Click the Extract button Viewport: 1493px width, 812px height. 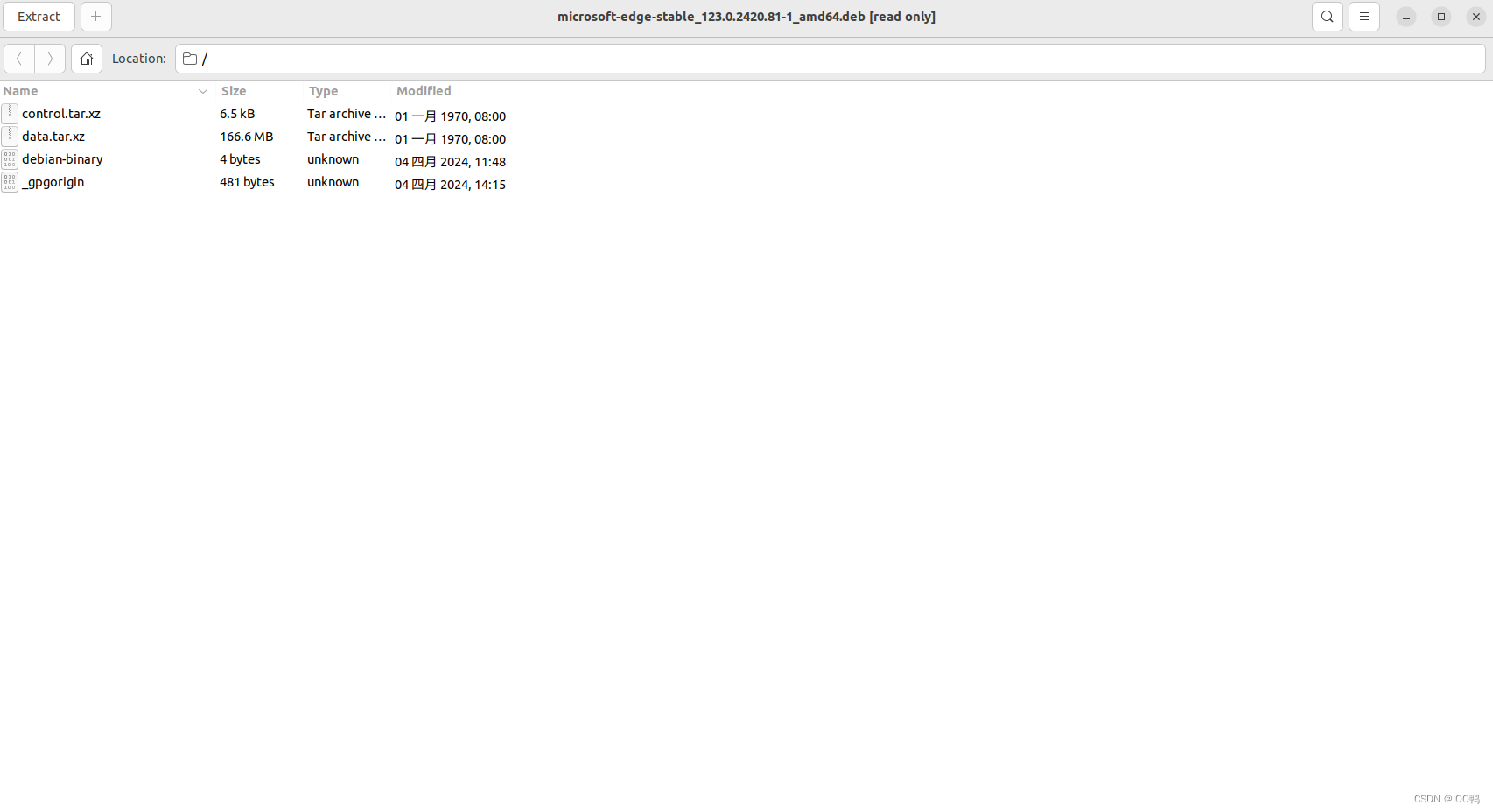tap(39, 17)
